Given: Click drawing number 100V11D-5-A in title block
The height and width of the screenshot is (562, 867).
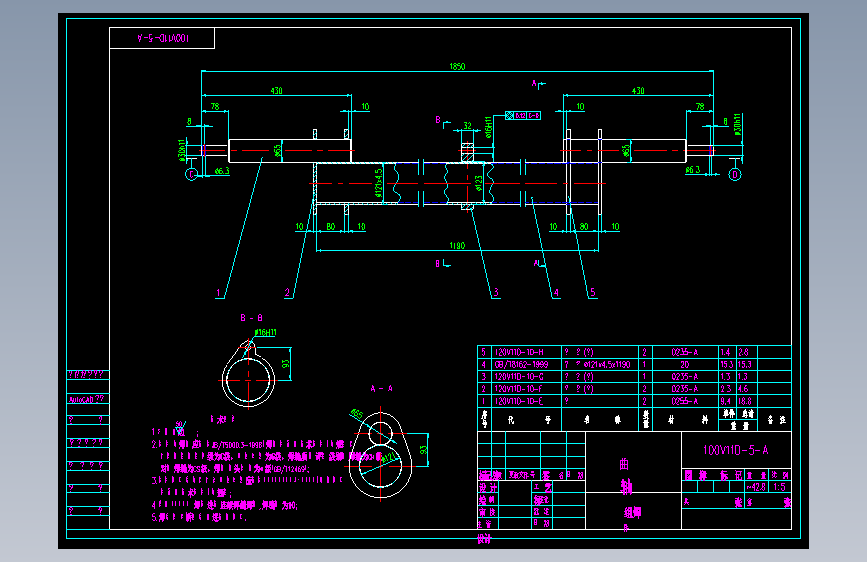Looking at the screenshot, I should (735, 450).
